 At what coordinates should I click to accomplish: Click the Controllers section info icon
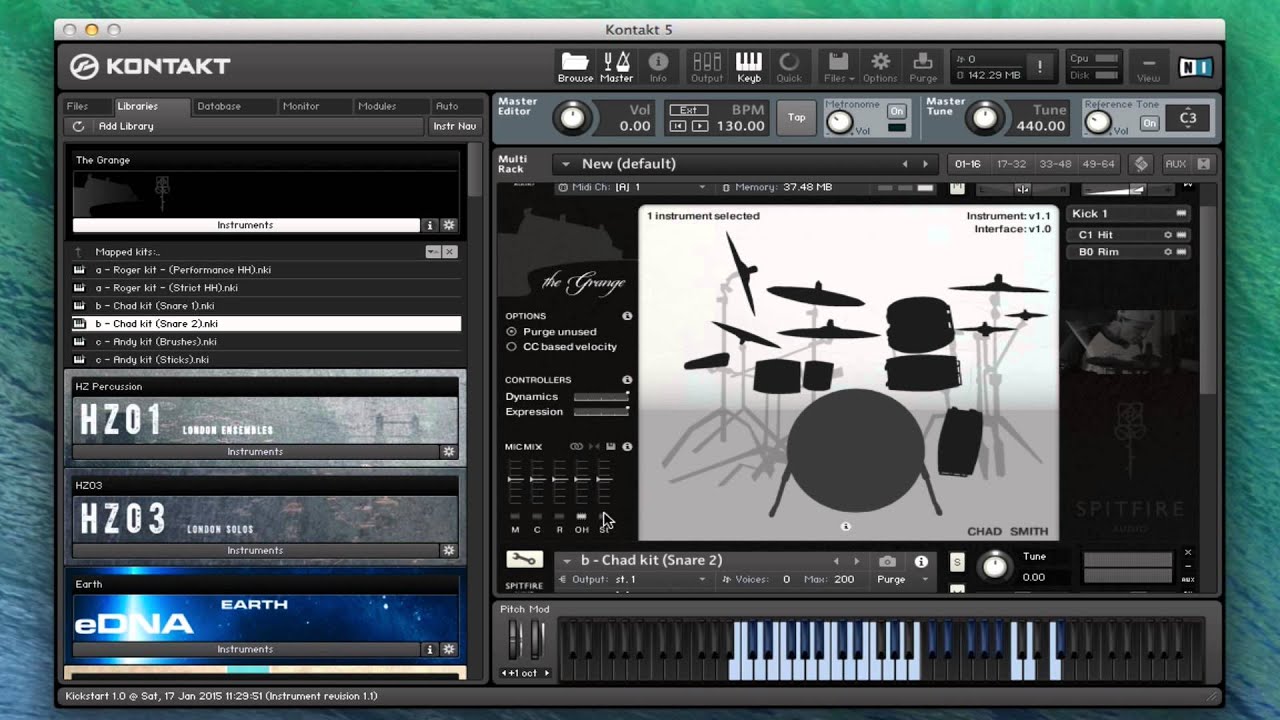pos(627,380)
